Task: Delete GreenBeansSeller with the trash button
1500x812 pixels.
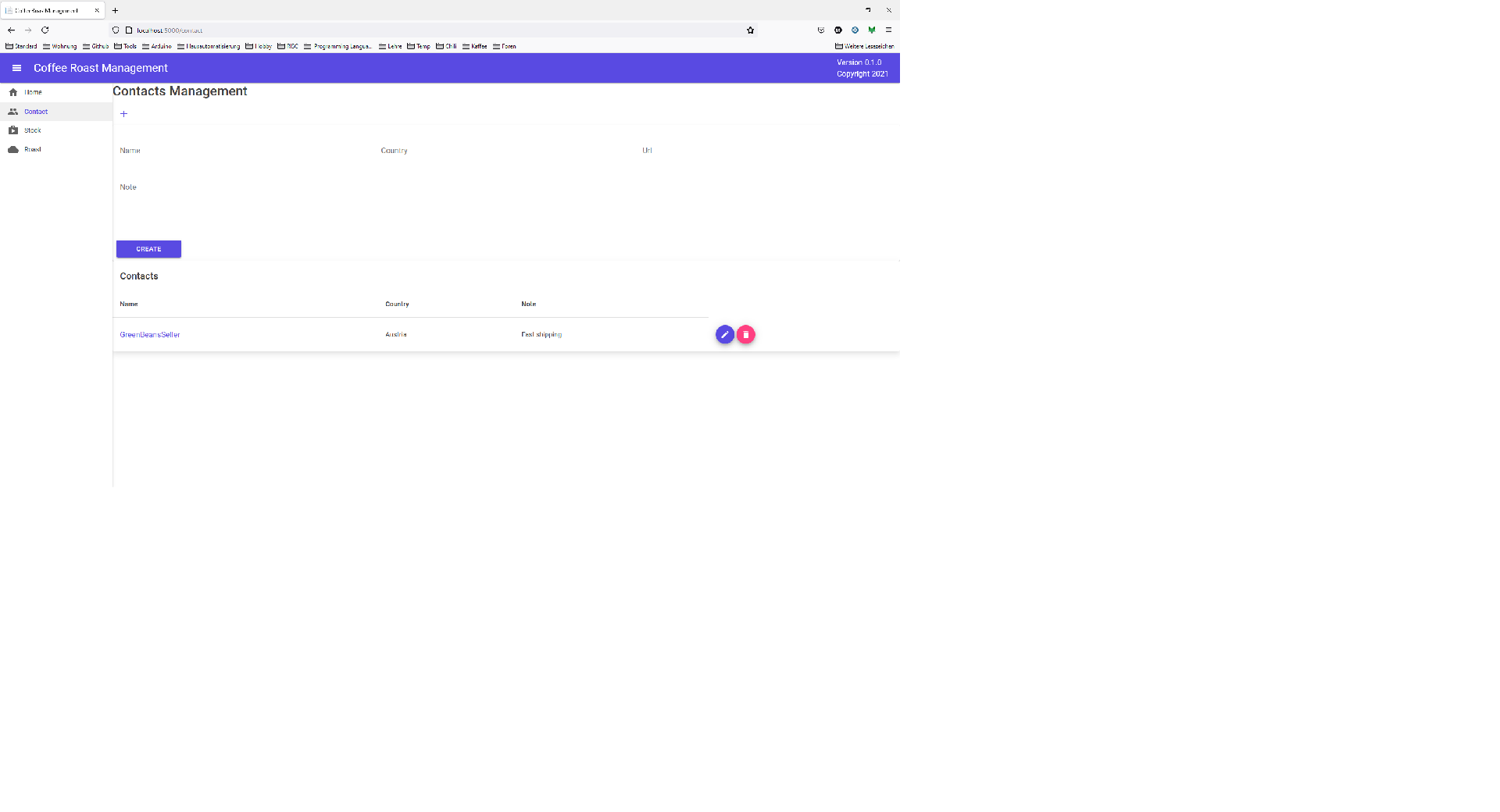Action: [746, 334]
